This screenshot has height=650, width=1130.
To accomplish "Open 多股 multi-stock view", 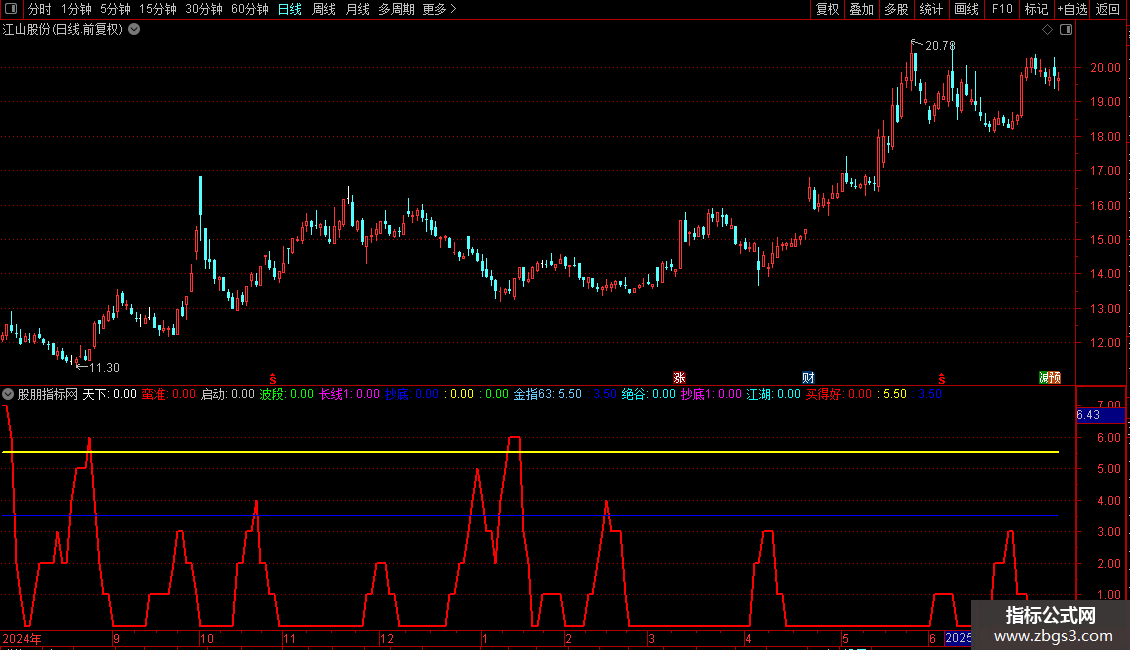I will coord(897,9).
